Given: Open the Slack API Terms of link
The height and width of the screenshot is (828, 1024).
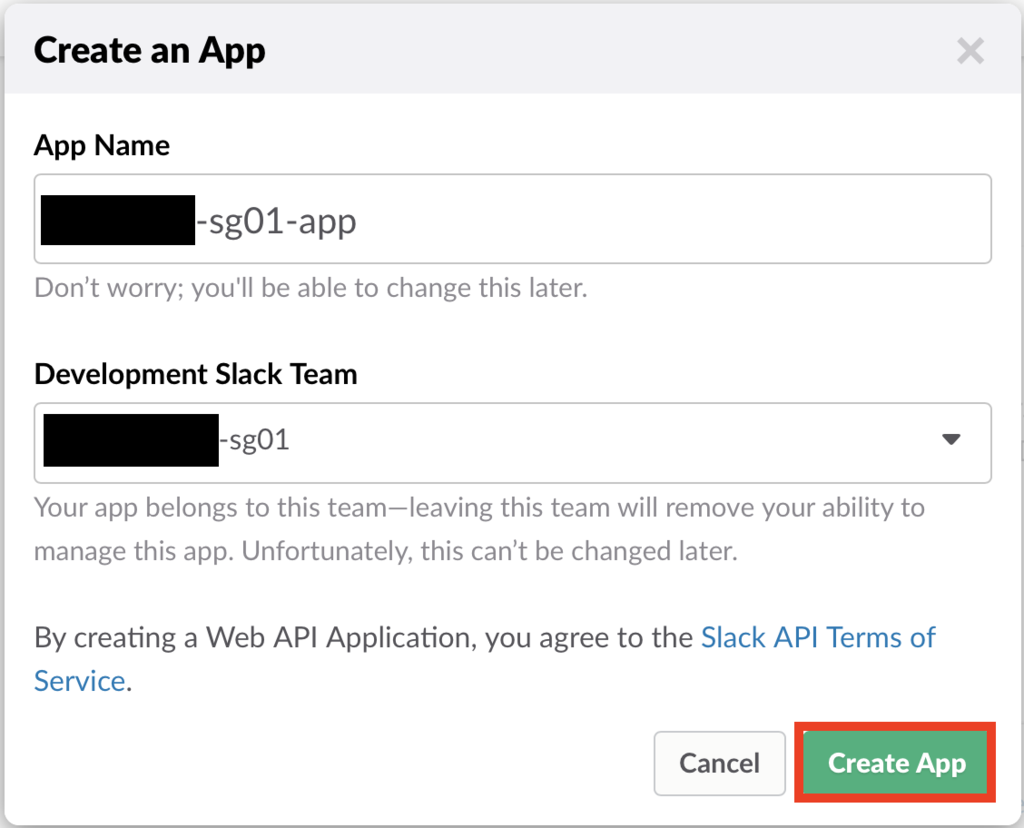Looking at the screenshot, I should (x=818, y=637).
